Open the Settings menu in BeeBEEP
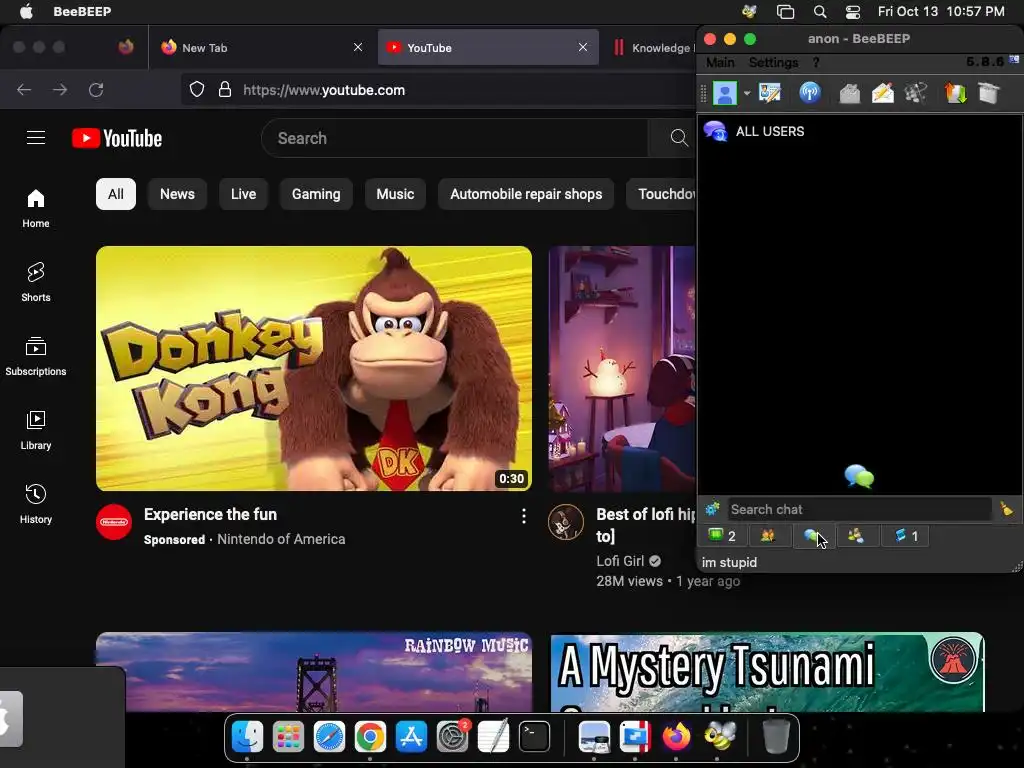1024x768 pixels. 773,63
